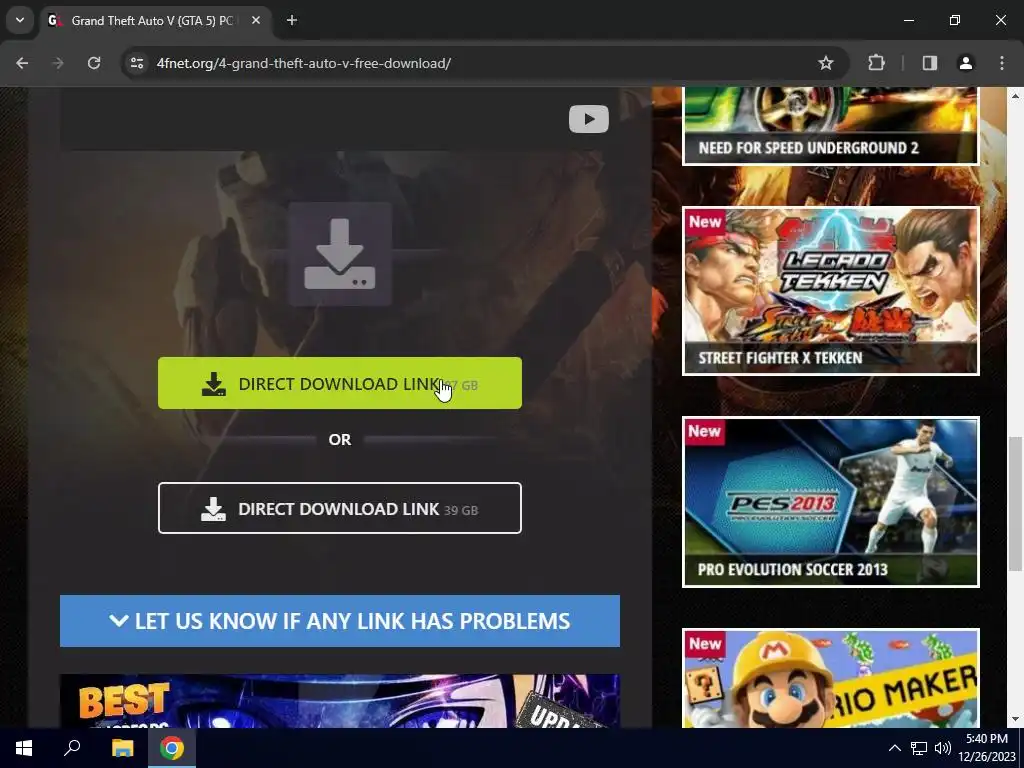Click the Chrome taskbar icon
Screen dimensions: 1024x768
coord(172,748)
